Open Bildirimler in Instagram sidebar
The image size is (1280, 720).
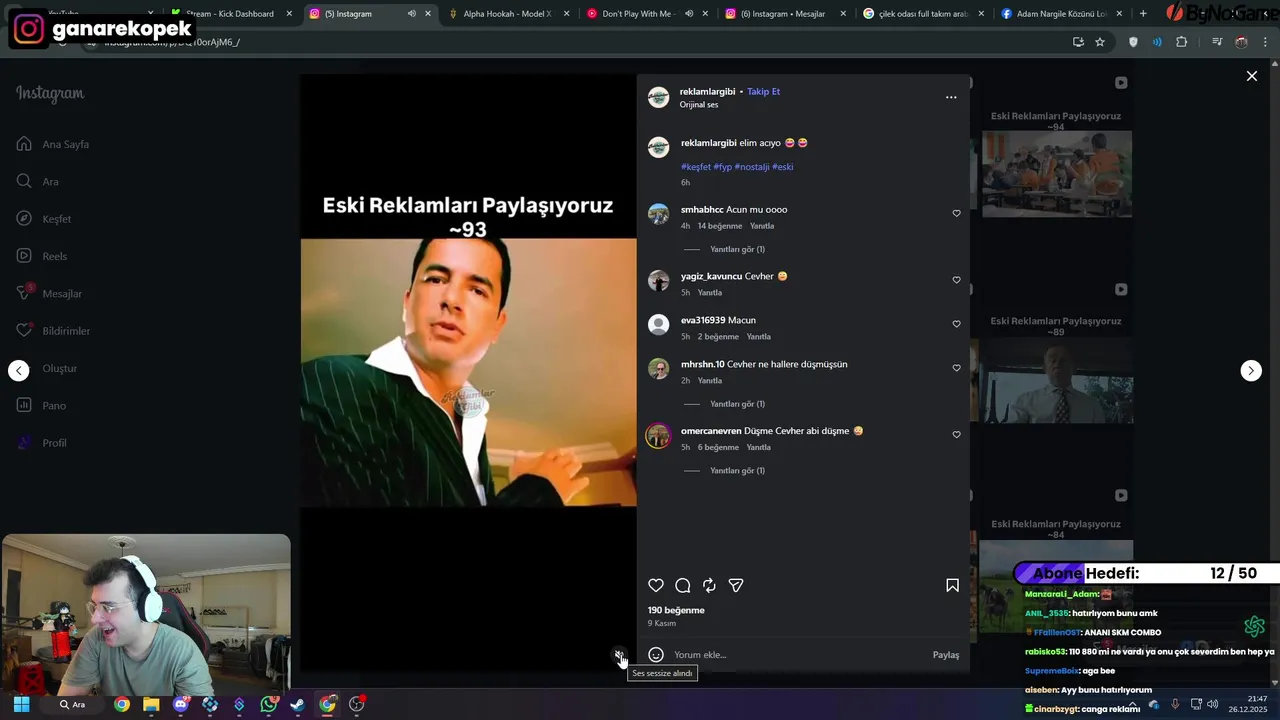(53, 331)
